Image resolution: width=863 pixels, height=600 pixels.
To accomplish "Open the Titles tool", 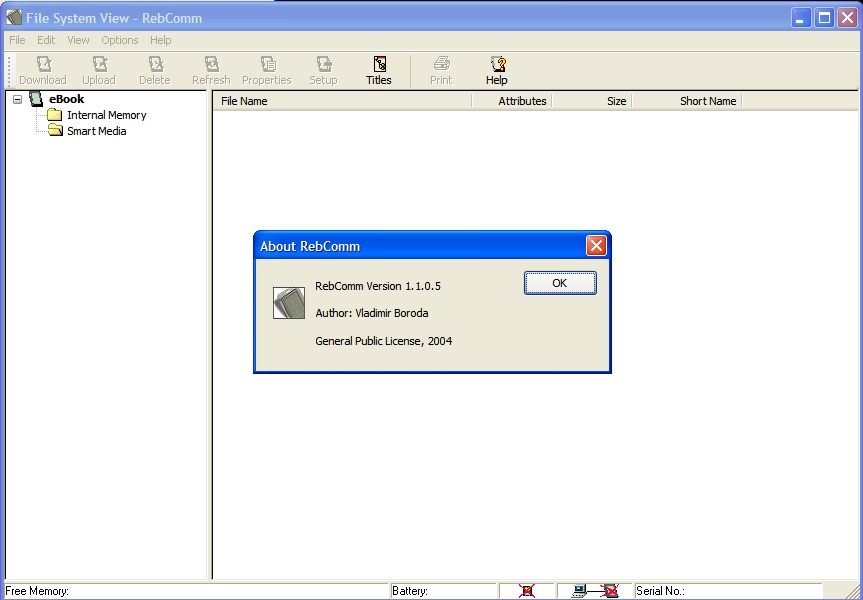I will point(379,70).
